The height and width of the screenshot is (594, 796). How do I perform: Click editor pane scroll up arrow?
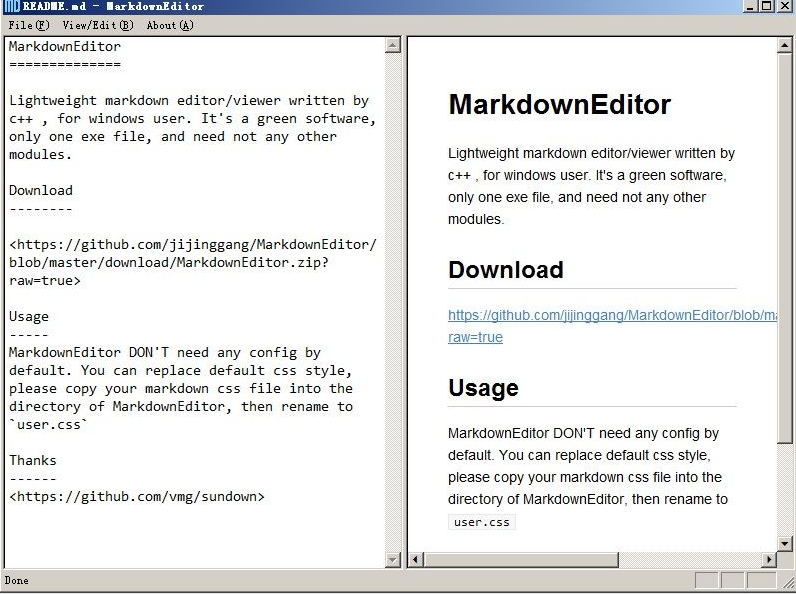click(x=393, y=46)
